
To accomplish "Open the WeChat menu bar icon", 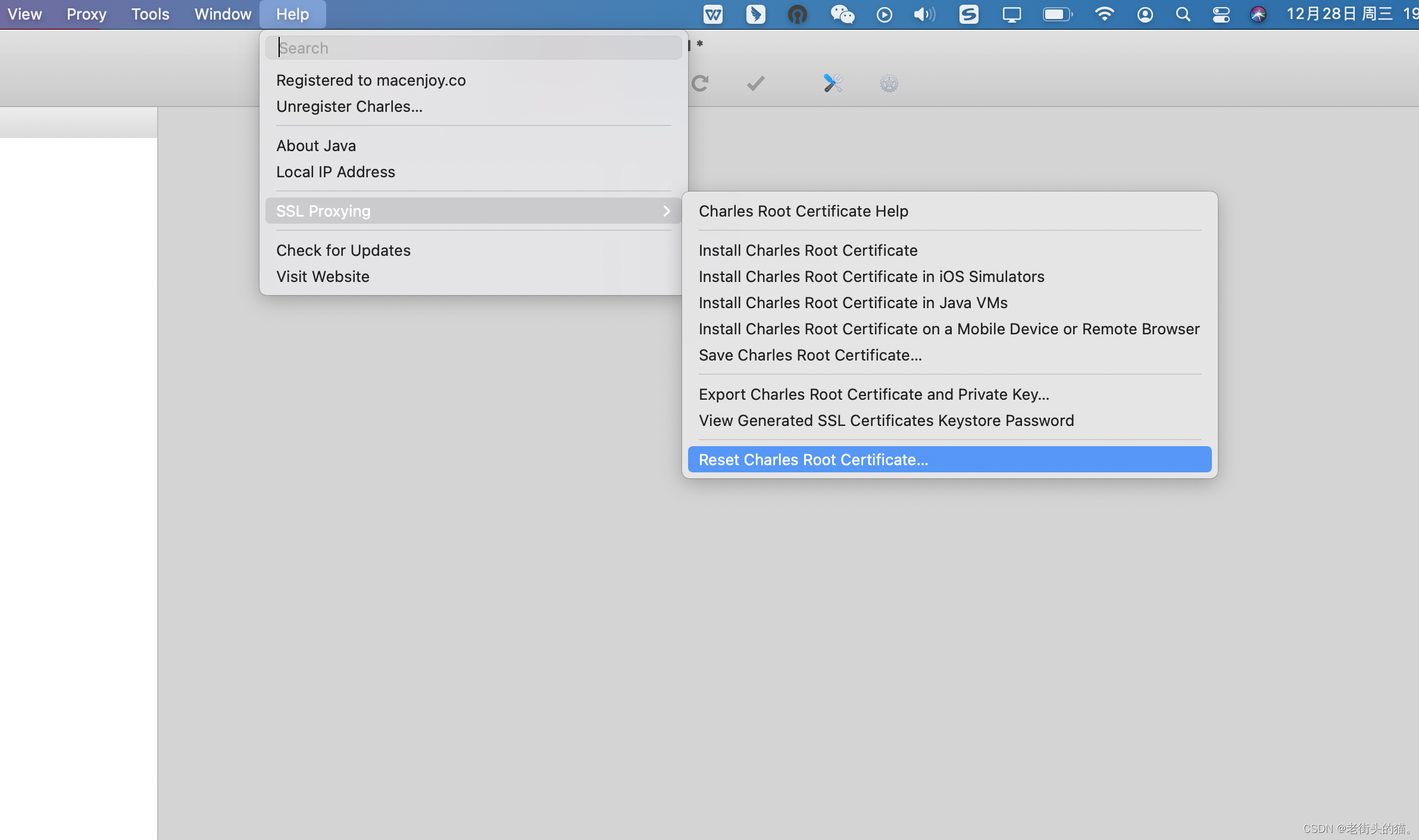I will [842, 14].
